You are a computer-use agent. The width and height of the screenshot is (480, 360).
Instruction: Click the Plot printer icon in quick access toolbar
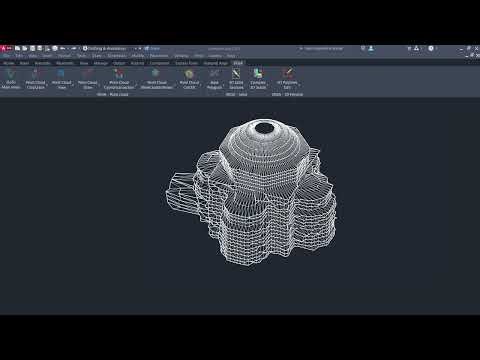pos(55,49)
